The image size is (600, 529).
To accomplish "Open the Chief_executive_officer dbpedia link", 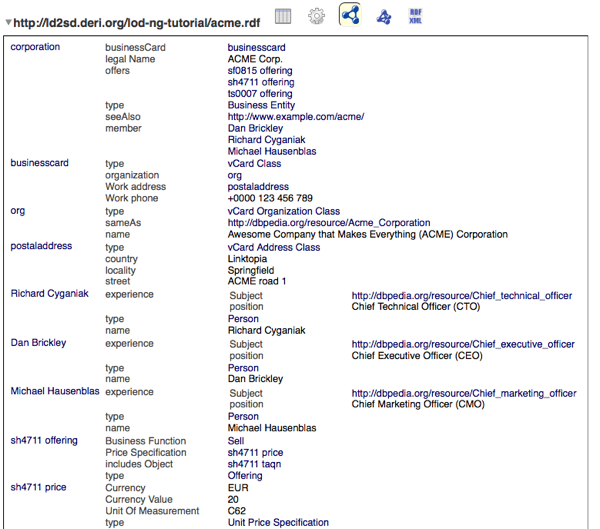I will [x=463, y=344].
